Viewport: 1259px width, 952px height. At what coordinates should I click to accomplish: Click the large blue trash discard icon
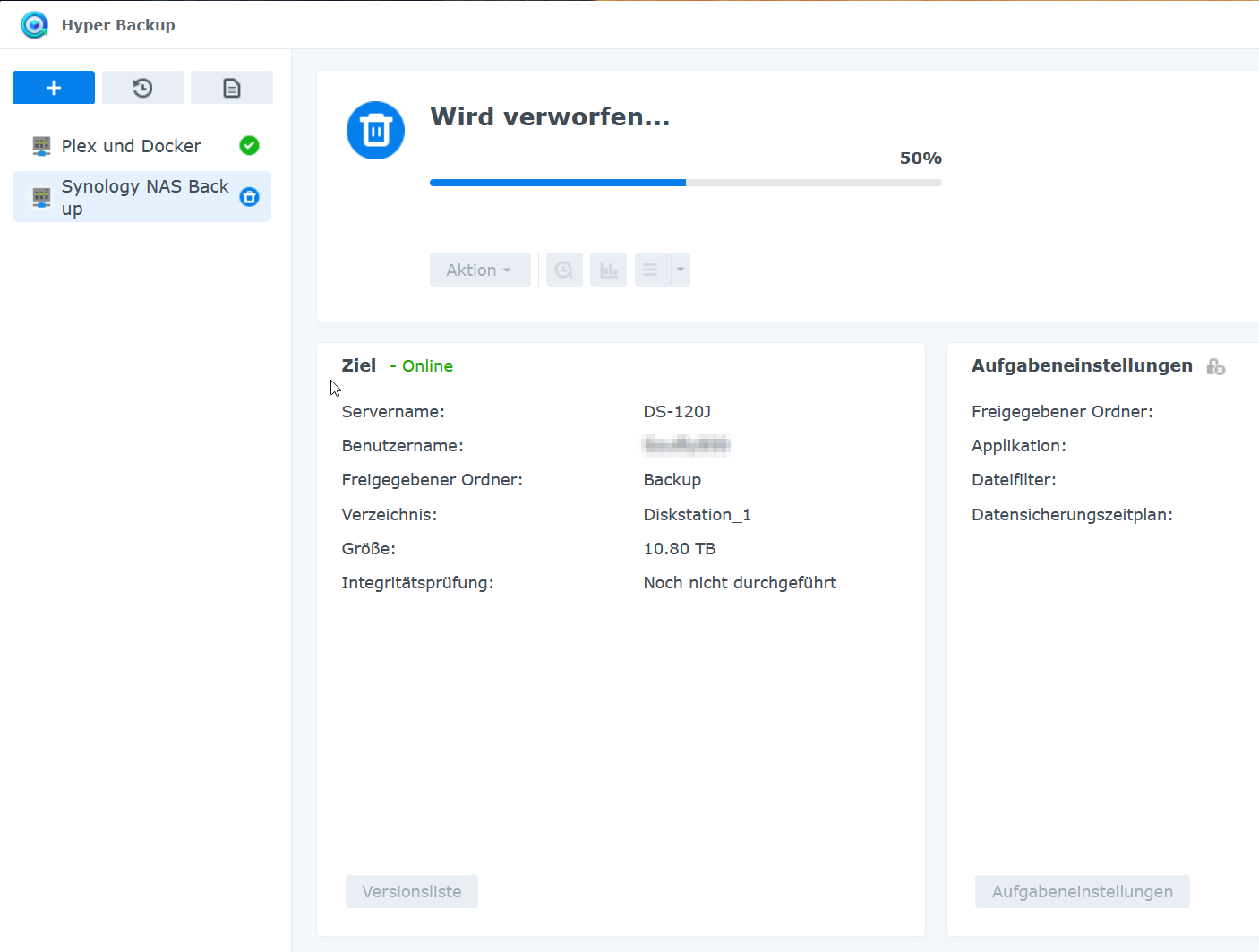pyautogui.click(x=375, y=131)
